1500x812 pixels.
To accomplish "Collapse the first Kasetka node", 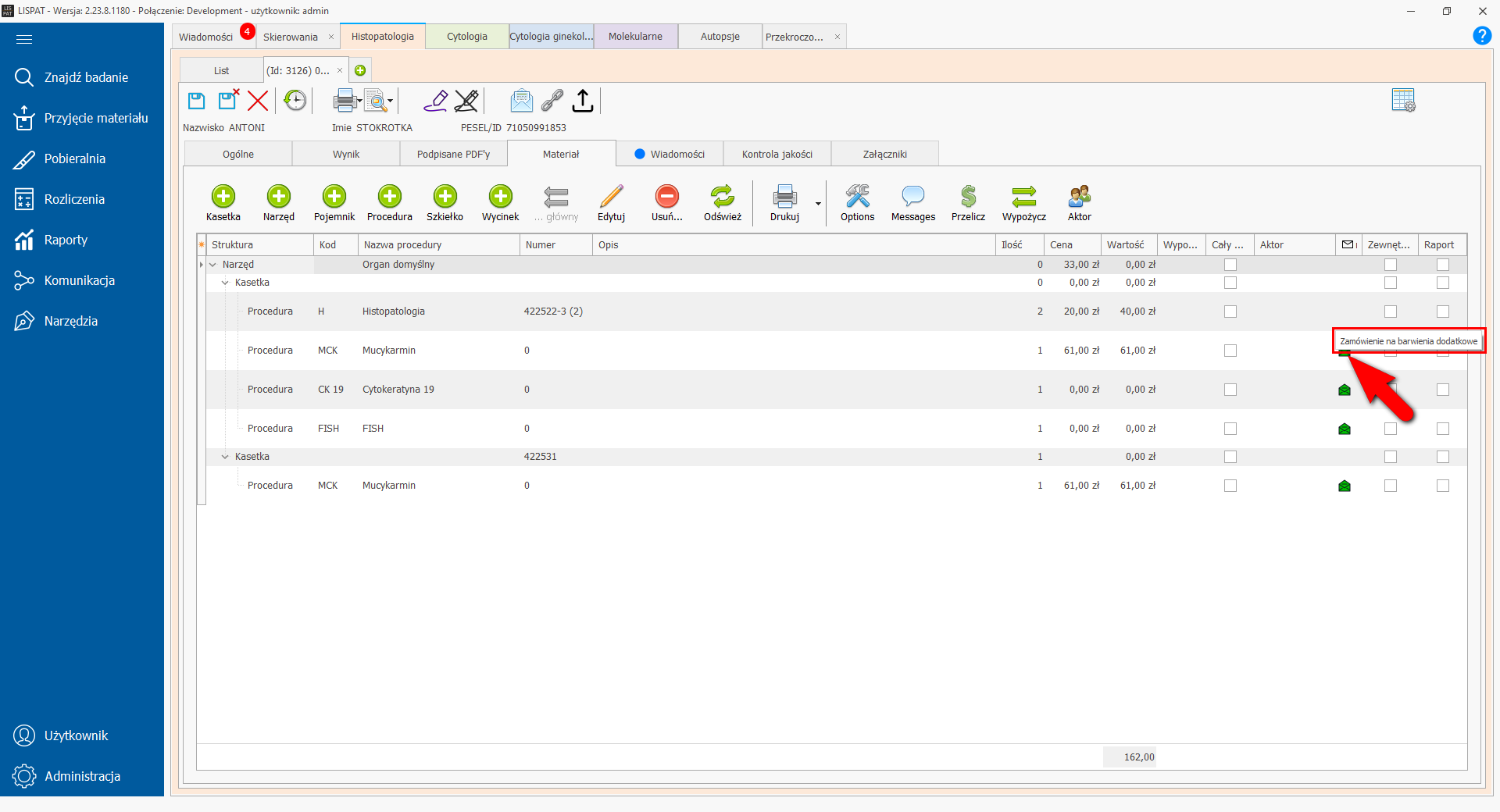I will 225,283.
